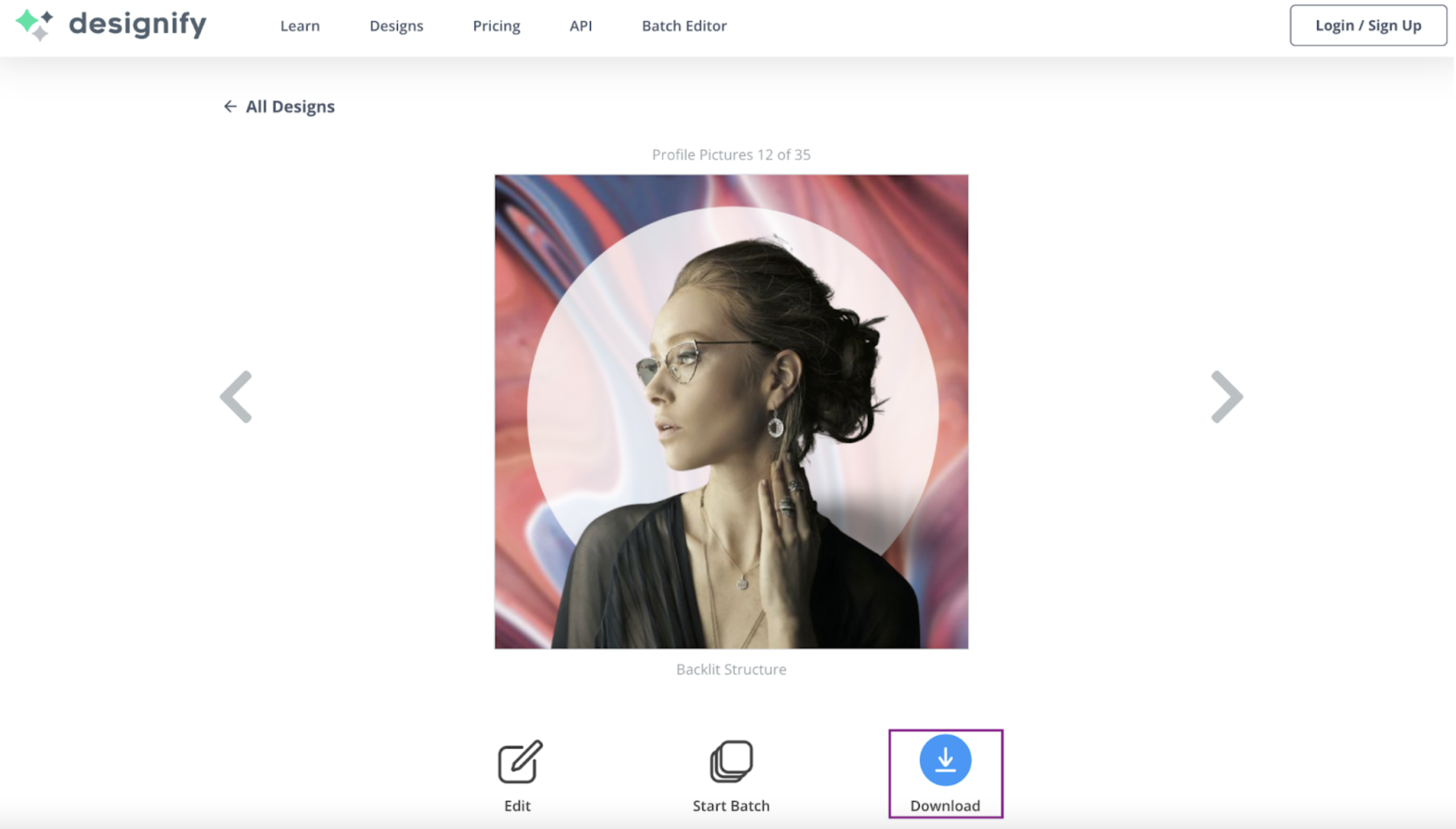Click the back arrow beside All Designs
The width and height of the screenshot is (1456, 829).
pos(231,106)
